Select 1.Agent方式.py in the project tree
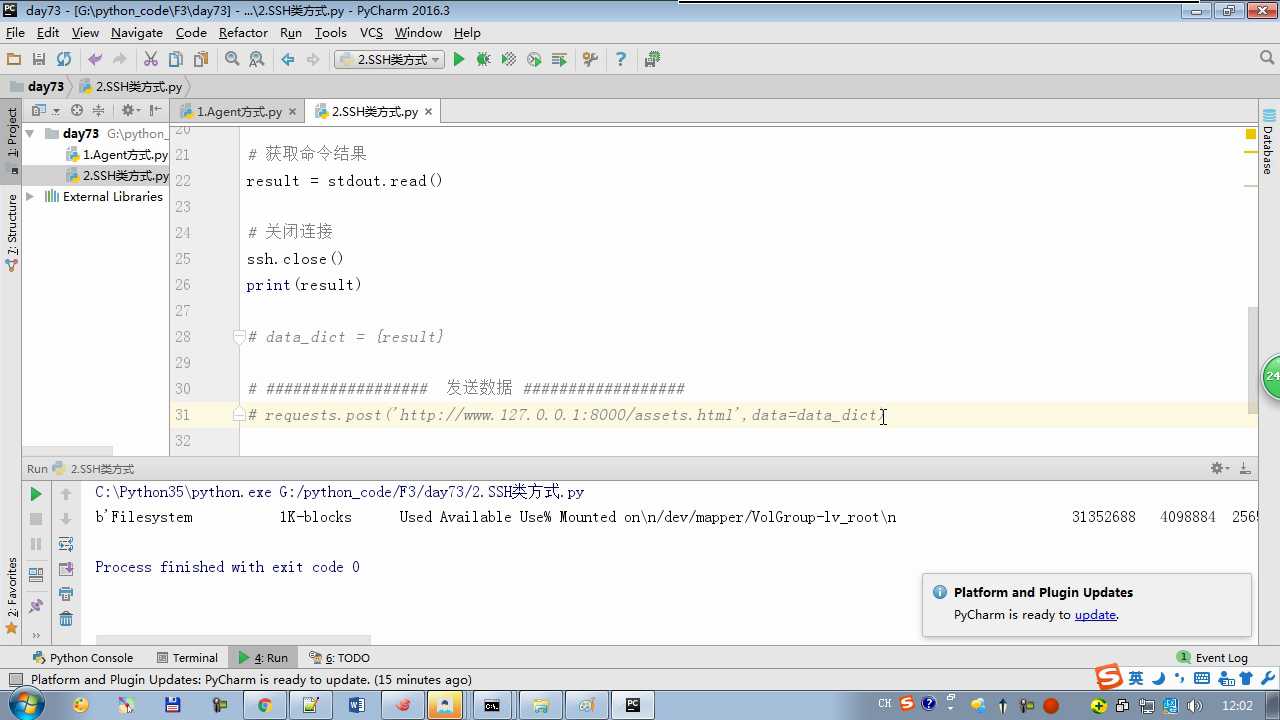This screenshot has width=1280, height=720. 116,155
